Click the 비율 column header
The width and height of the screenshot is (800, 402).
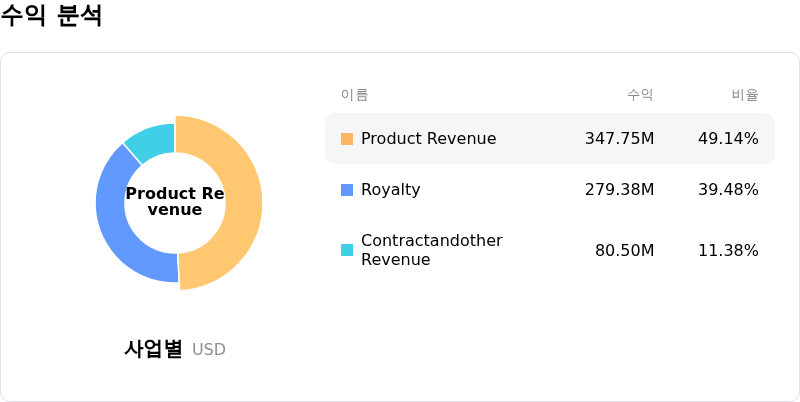coord(744,95)
